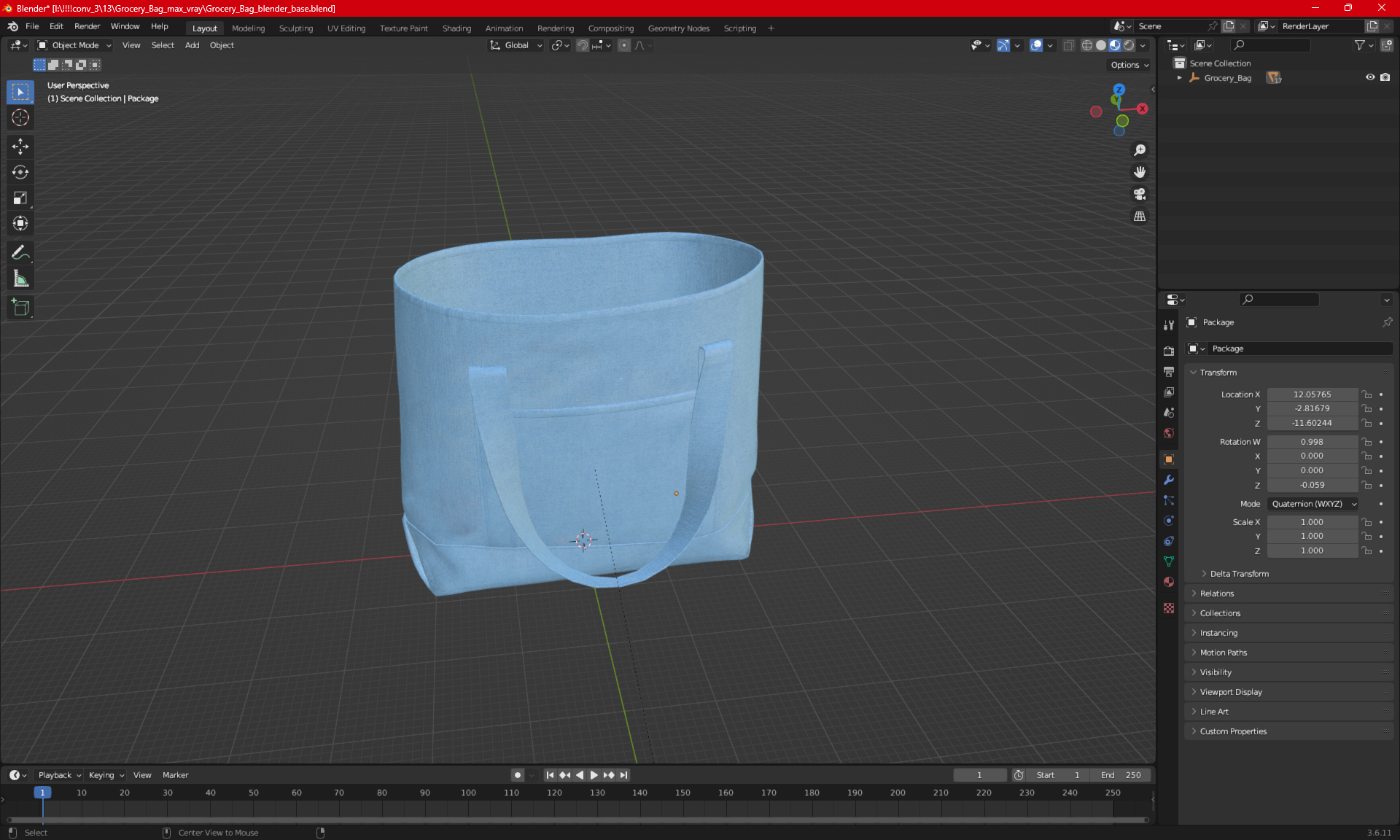
Task: Select the Add Cube tool
Action: 20,308
